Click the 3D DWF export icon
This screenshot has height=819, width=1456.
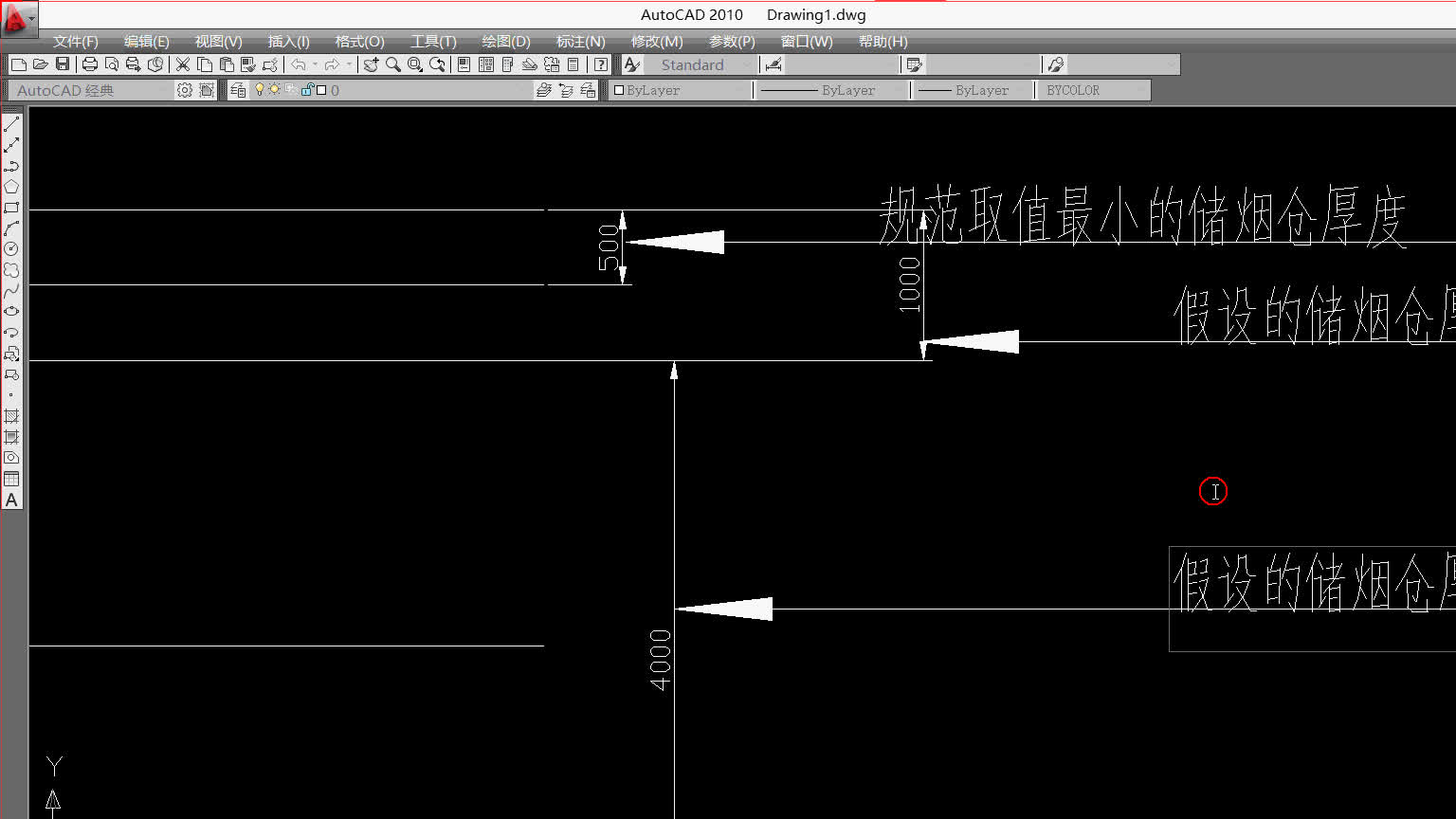(x=155, y=64)
